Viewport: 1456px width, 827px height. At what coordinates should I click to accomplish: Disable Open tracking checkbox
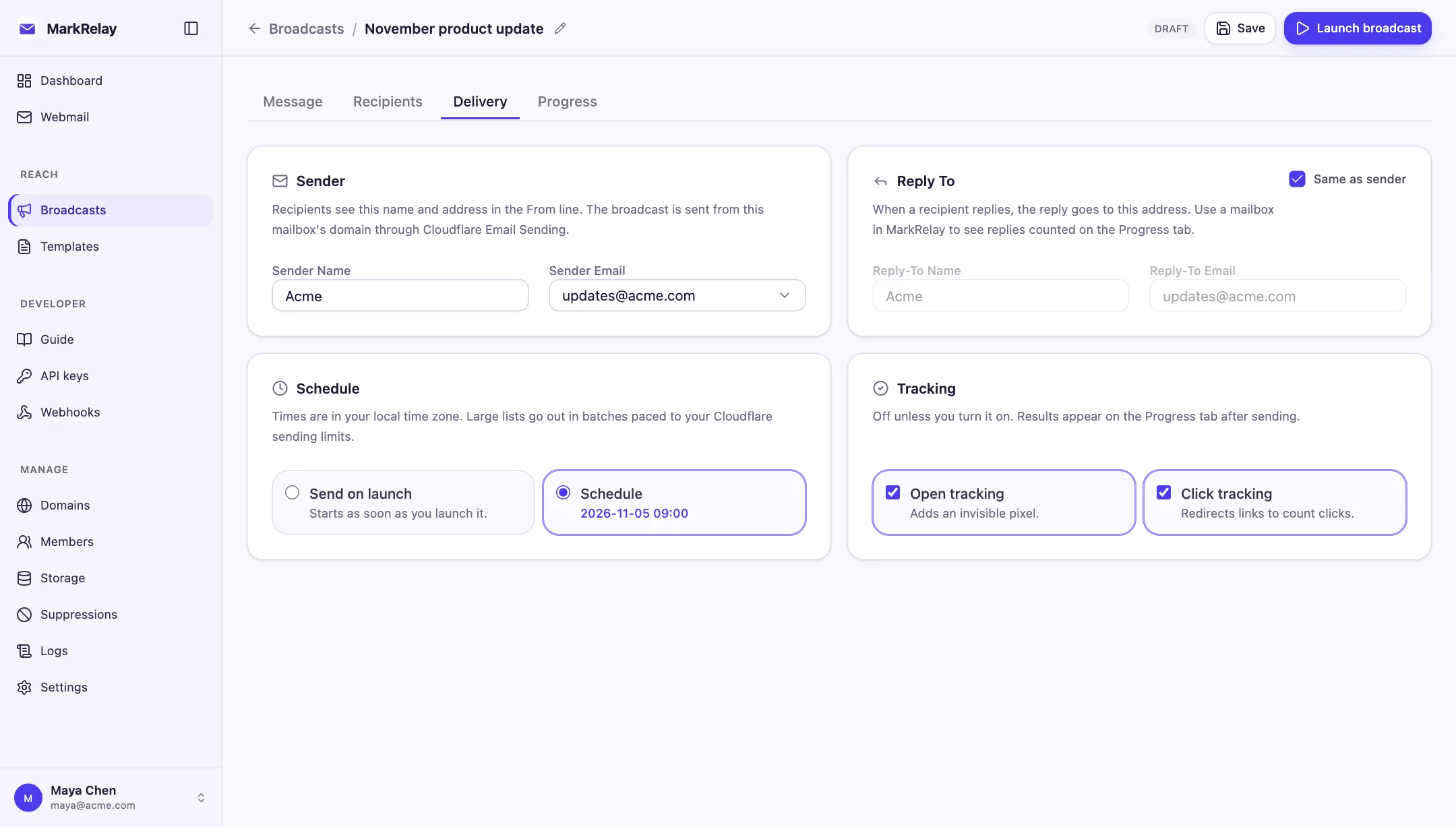[892, 493]
